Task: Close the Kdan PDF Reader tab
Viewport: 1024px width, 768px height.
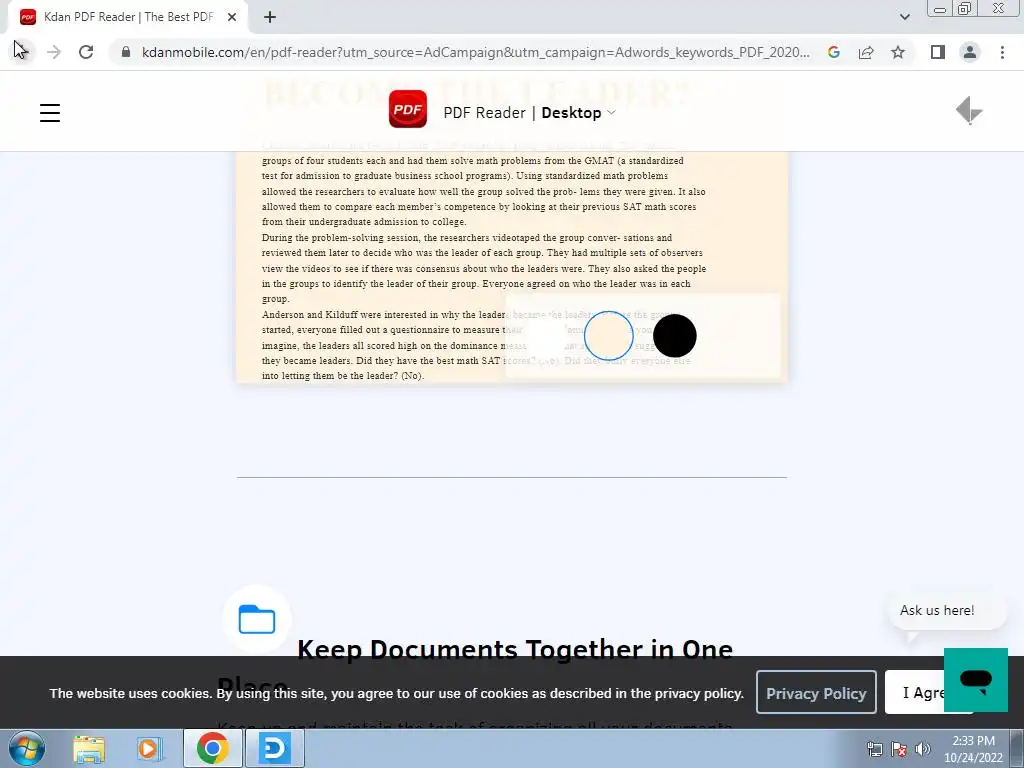Action: coord(232,17)
